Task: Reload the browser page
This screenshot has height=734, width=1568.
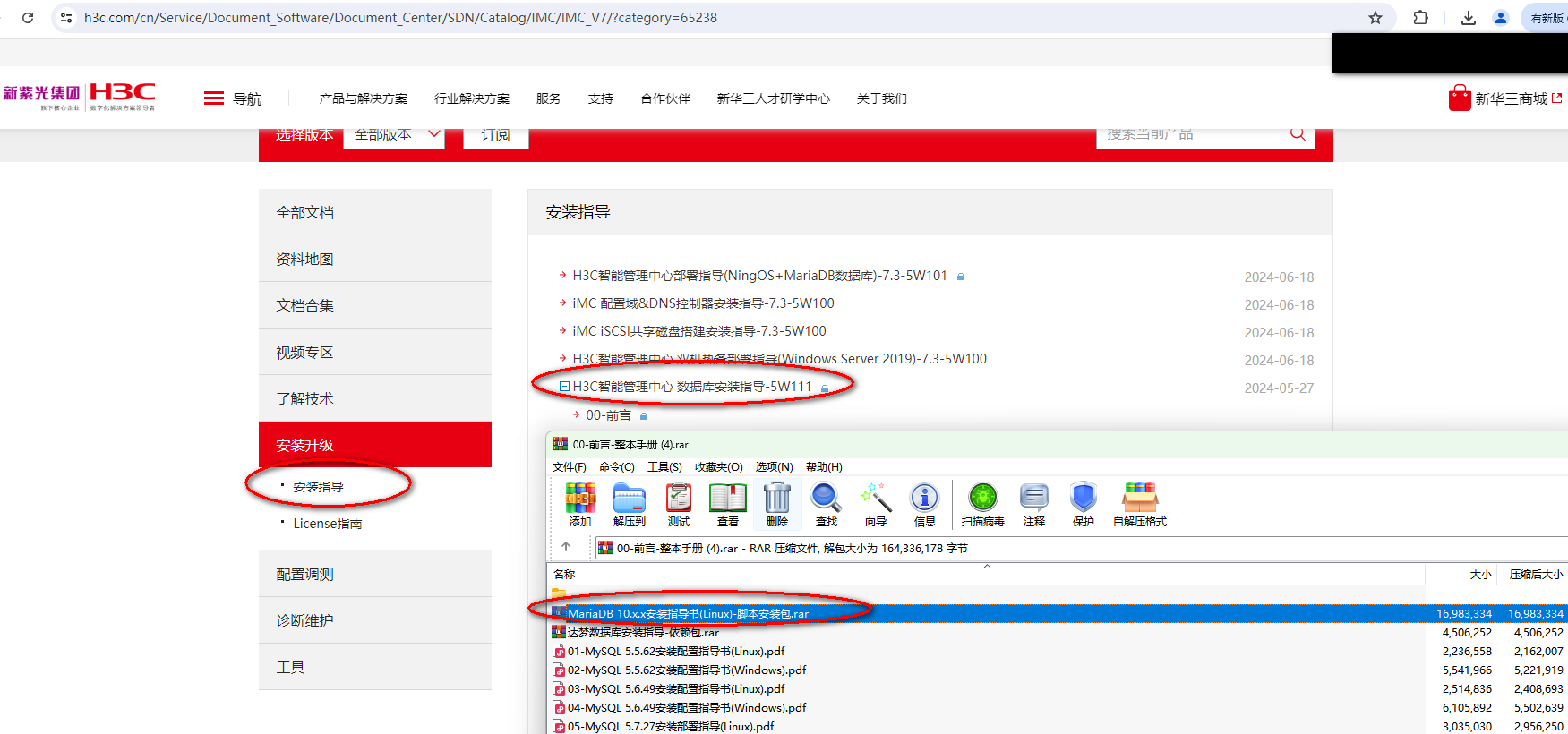Action: click(x=28, y=18)
